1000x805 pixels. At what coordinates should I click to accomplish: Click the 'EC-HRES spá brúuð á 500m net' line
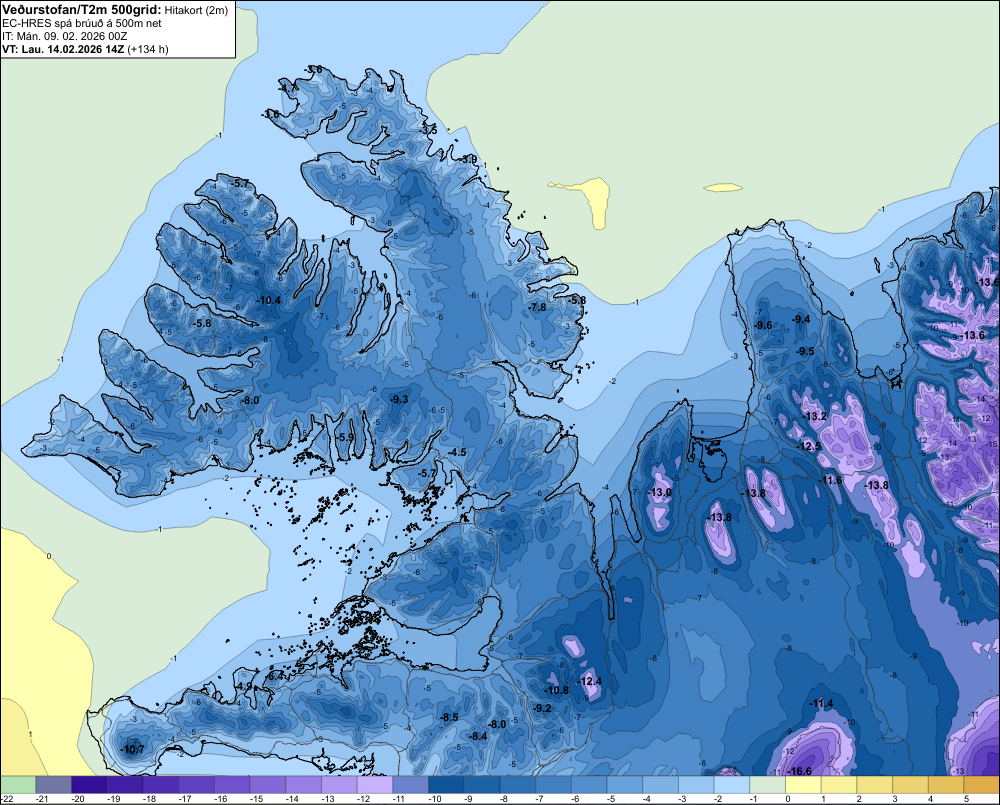click(82, 23)
